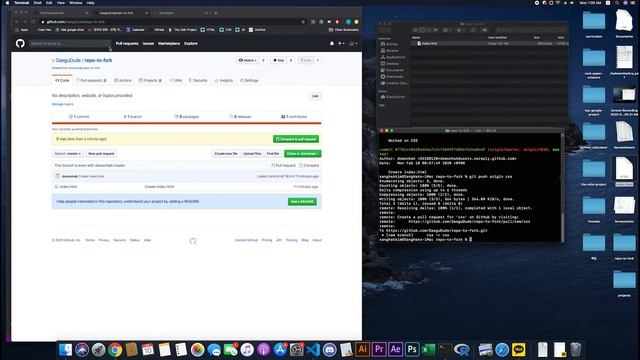Open the DaeguDude owner link
This screenshot has height=360, width=640.
click(x=68, y=60)
